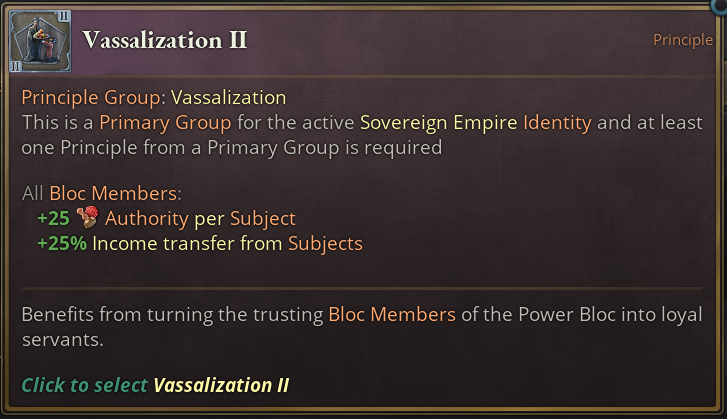Open the "Sovereign Empire" link
The height and width of the screenshot is (419, 727).
[438, 123]
